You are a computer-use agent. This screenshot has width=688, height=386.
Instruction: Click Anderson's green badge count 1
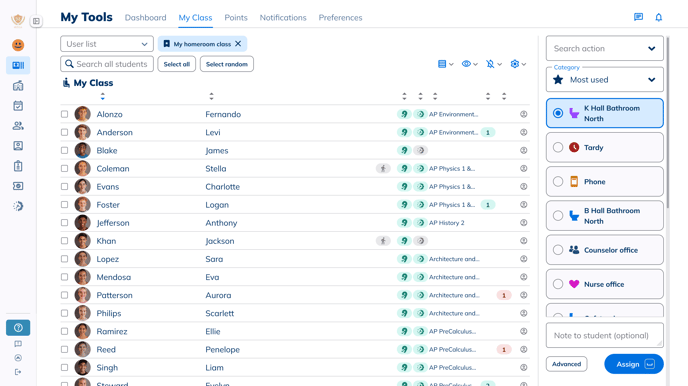488,132
